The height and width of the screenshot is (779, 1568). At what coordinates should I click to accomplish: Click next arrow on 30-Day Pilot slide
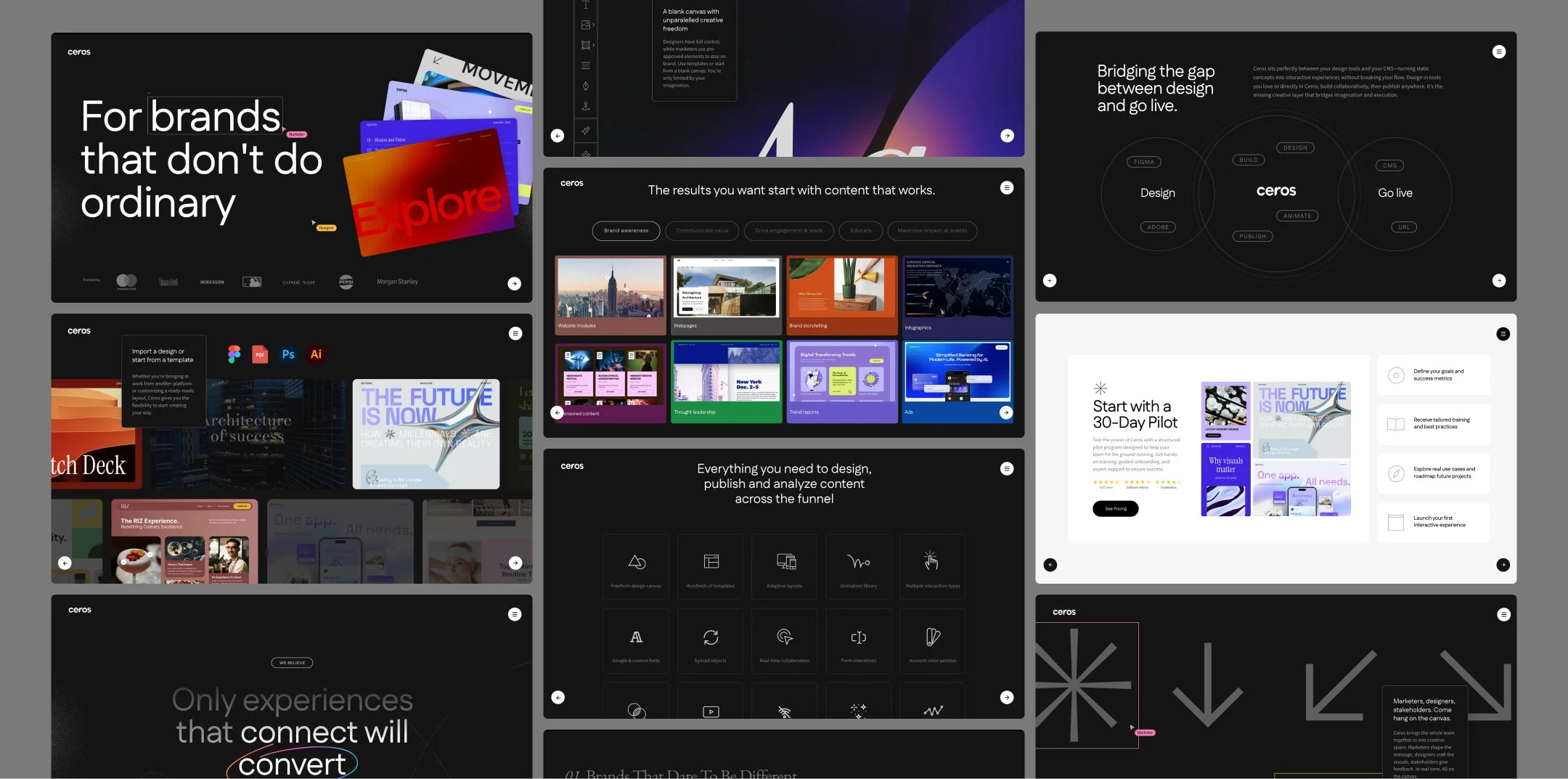coord(1503,565)
